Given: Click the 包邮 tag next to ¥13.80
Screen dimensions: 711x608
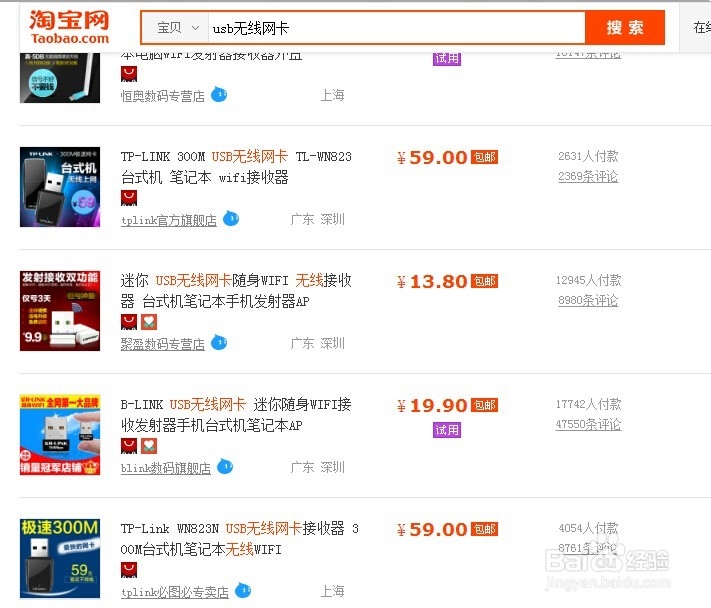Looking at the screenshot, I should tap(484, 281).
